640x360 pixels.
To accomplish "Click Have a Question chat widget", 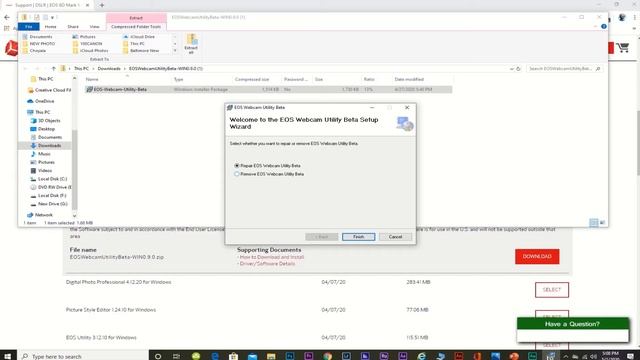I will (x=573, y=329).
